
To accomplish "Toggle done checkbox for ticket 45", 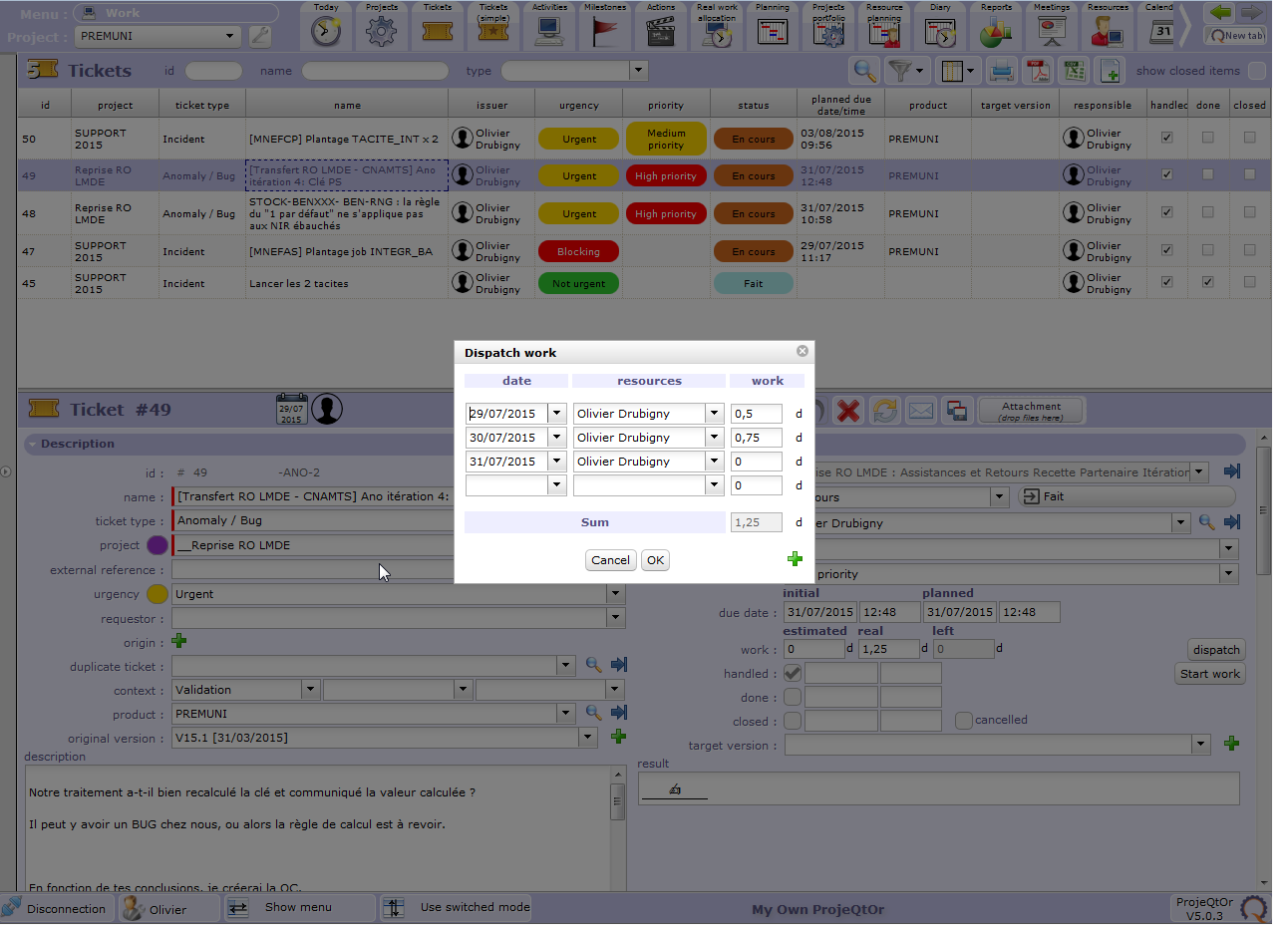I will [1207, 283].
